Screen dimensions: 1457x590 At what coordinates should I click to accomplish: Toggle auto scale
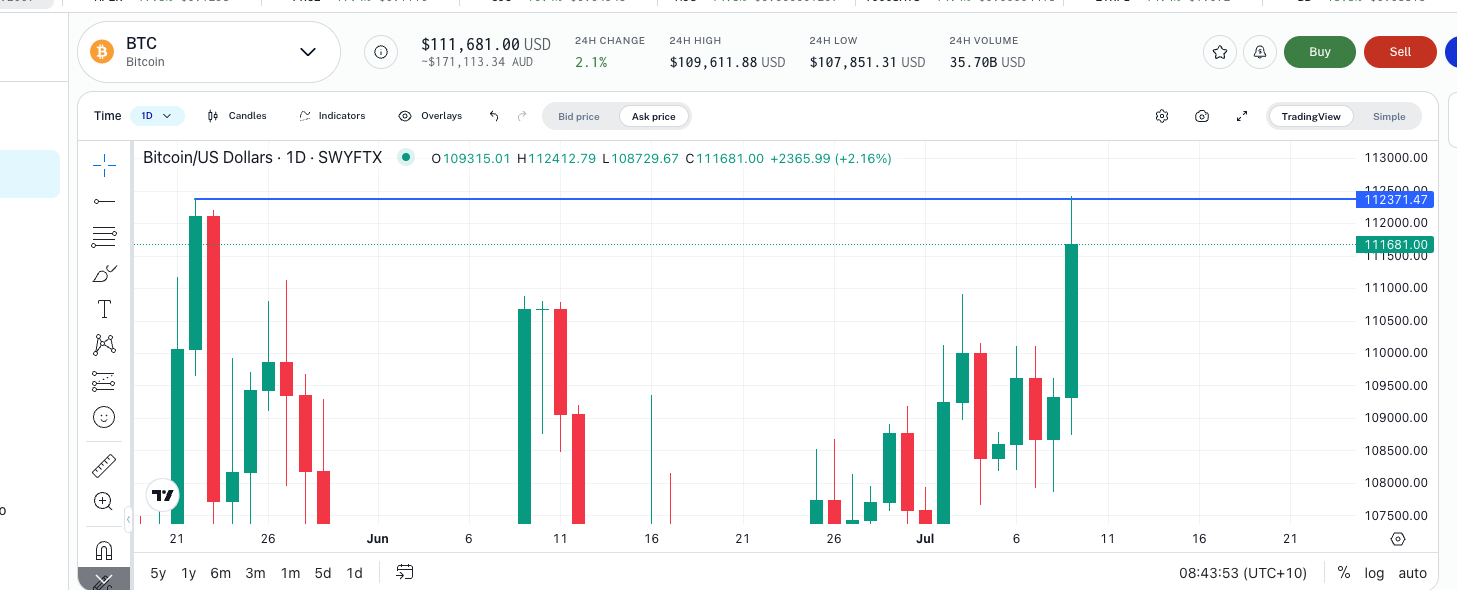coord(1412,573)
